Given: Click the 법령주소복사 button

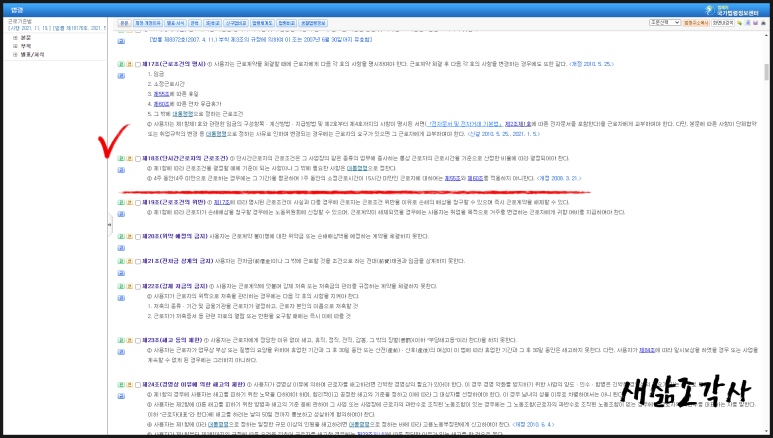Looking at the screenshot, I should point(696,23).
